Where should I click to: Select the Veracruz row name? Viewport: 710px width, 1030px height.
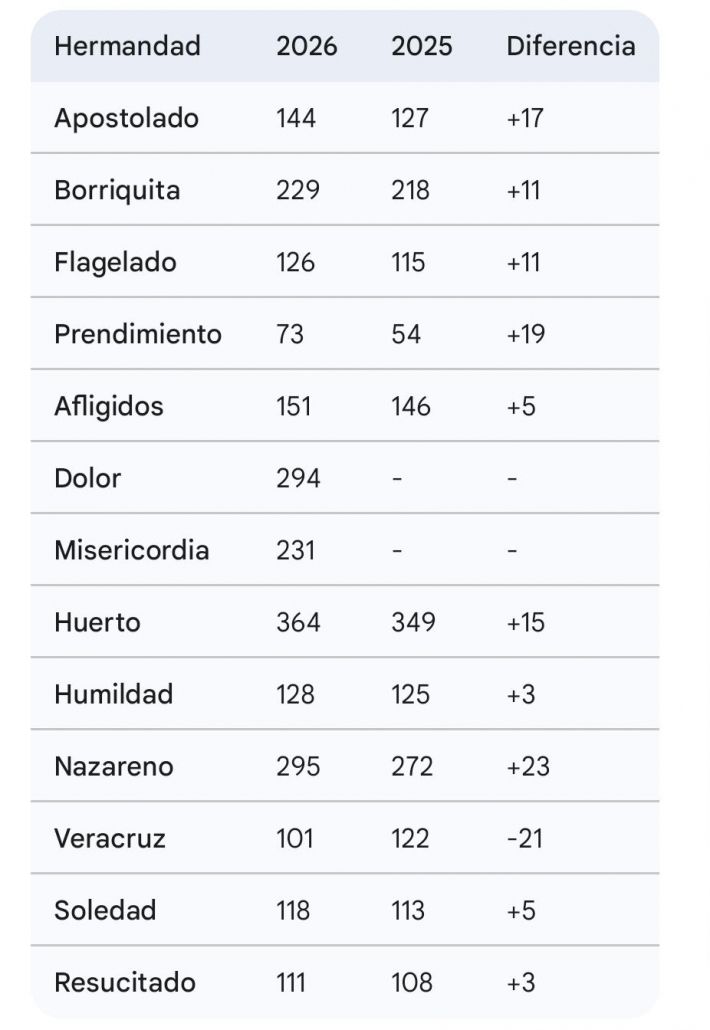click(110, 838)
